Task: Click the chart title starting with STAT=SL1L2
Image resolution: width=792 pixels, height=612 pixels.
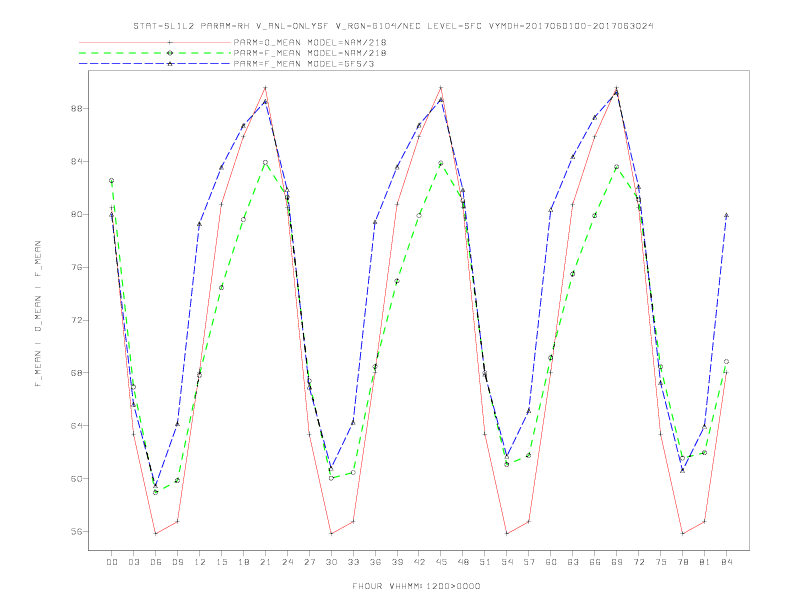Action: (x=393, y=26)
